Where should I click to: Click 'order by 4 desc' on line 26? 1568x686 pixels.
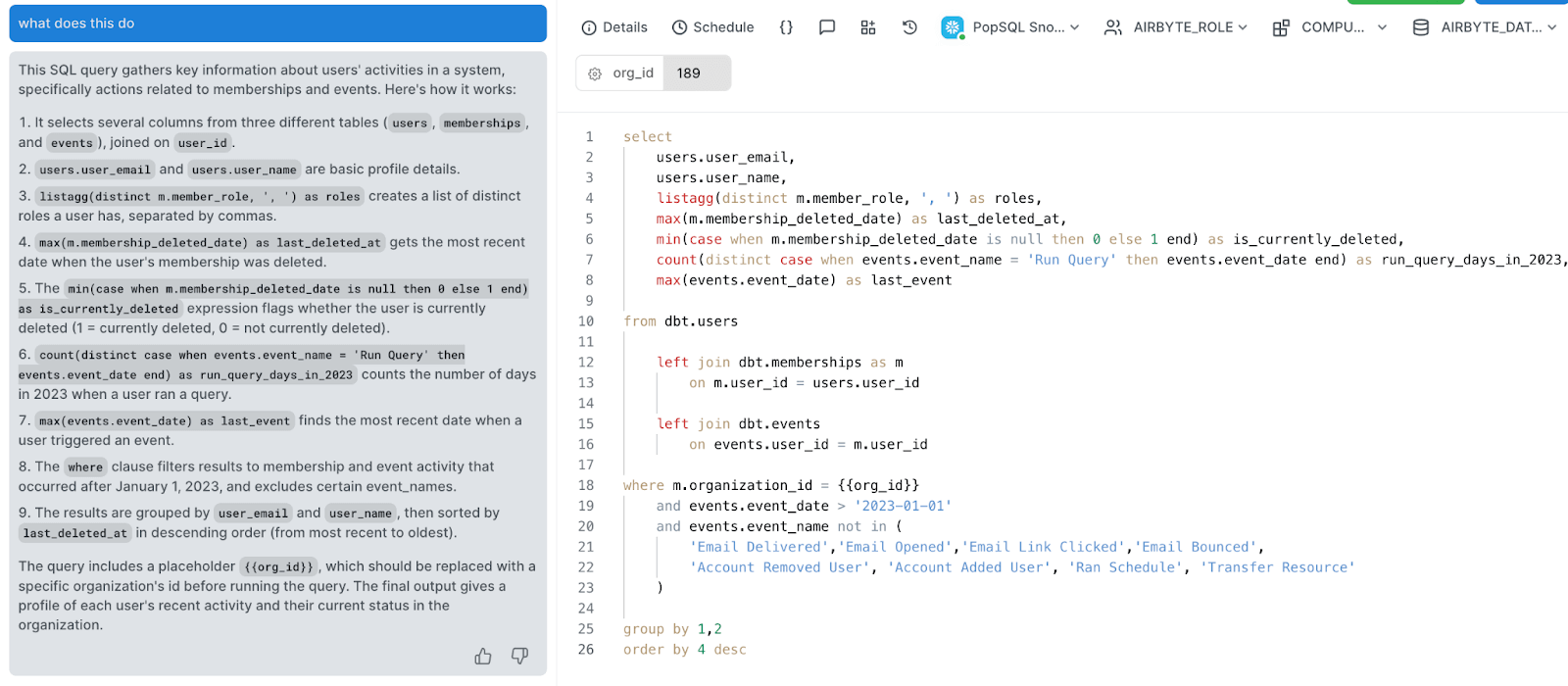(x=685, y=651)
